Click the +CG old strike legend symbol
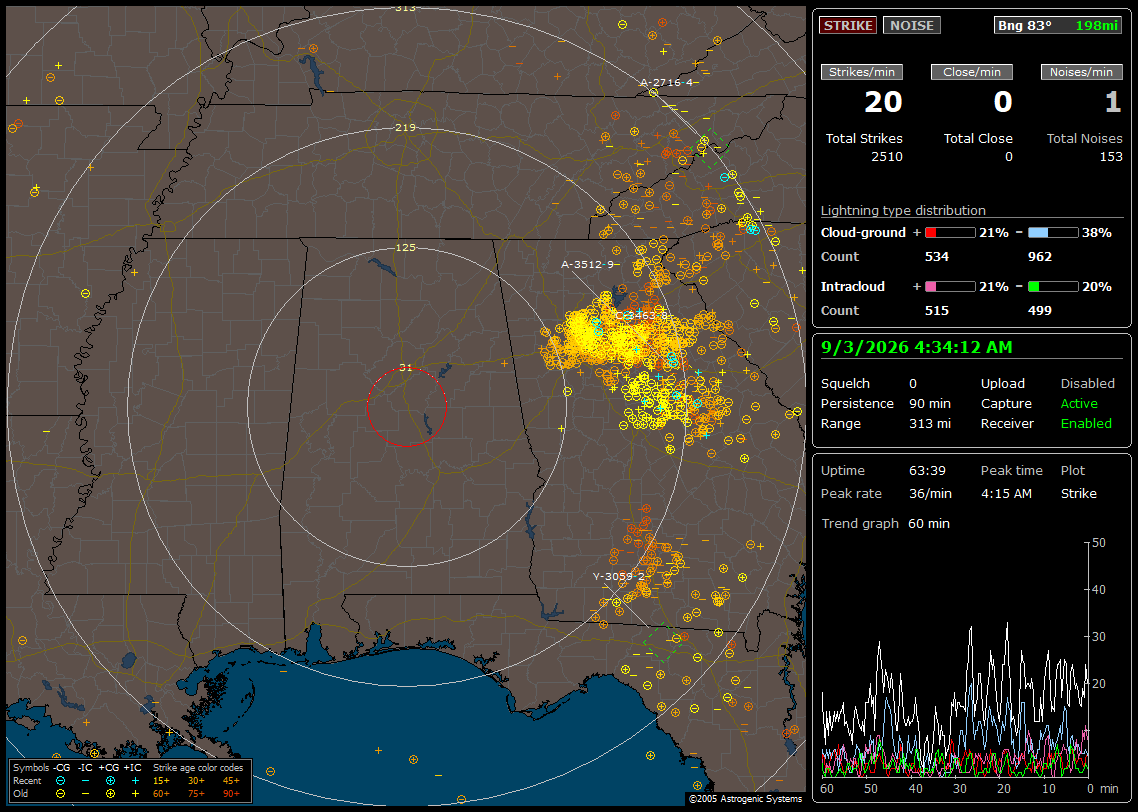 [x=110, y=794]
